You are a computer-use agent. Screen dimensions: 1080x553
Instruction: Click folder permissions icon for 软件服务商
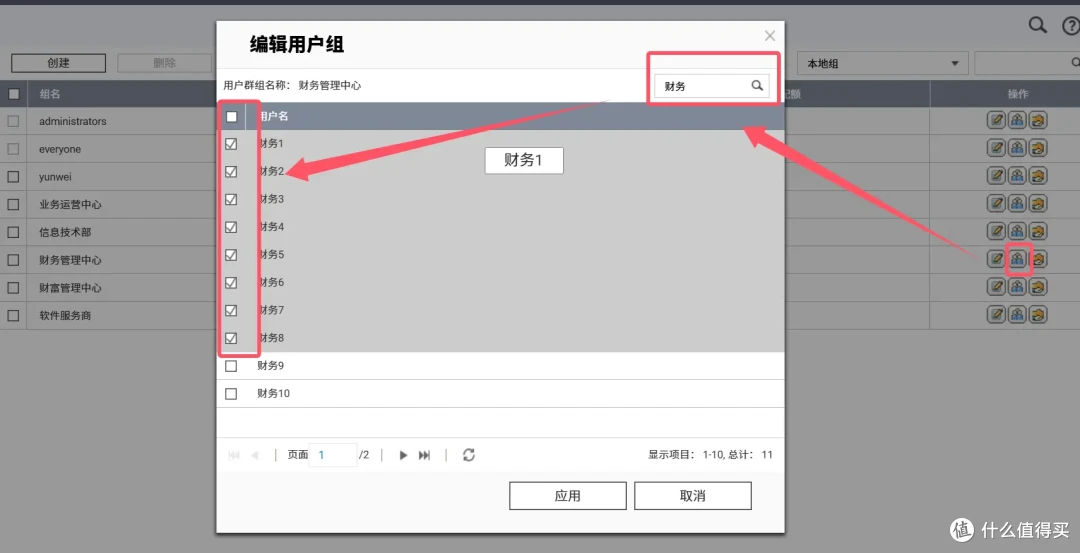pyautogui.click(x=1037, y=315)
